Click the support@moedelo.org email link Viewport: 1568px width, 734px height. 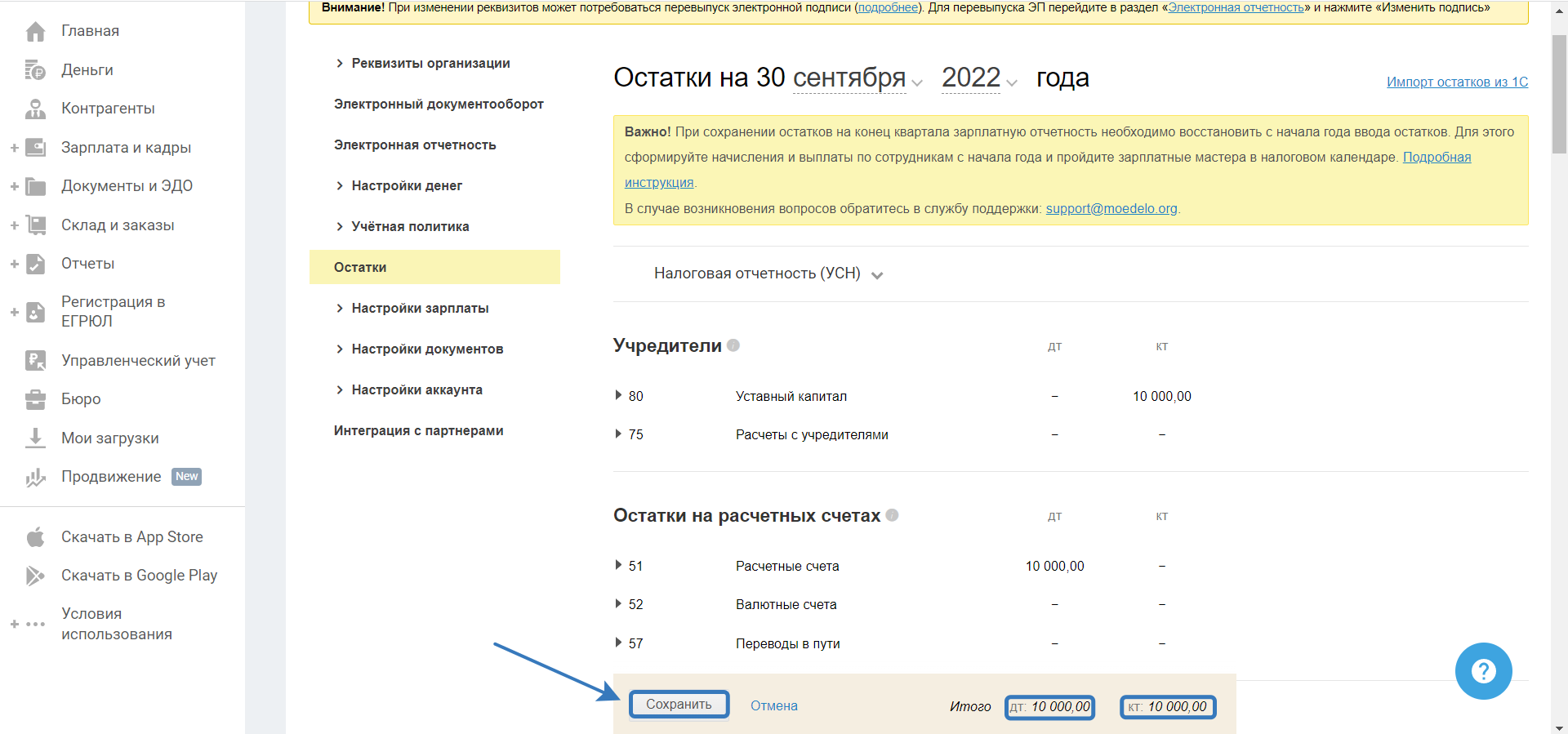click(1111, 209)
